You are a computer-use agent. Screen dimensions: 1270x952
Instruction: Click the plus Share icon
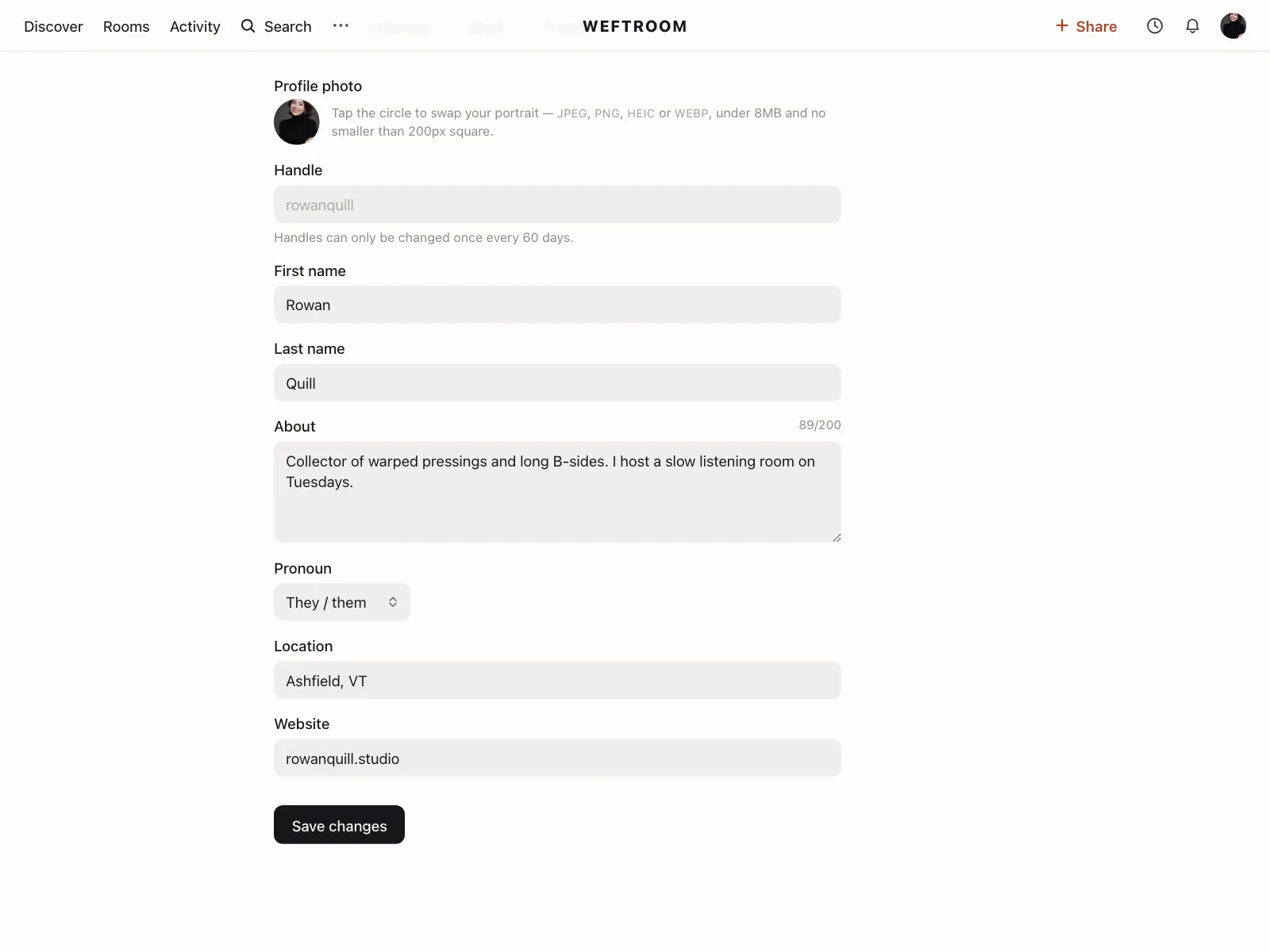(1062, 26)
